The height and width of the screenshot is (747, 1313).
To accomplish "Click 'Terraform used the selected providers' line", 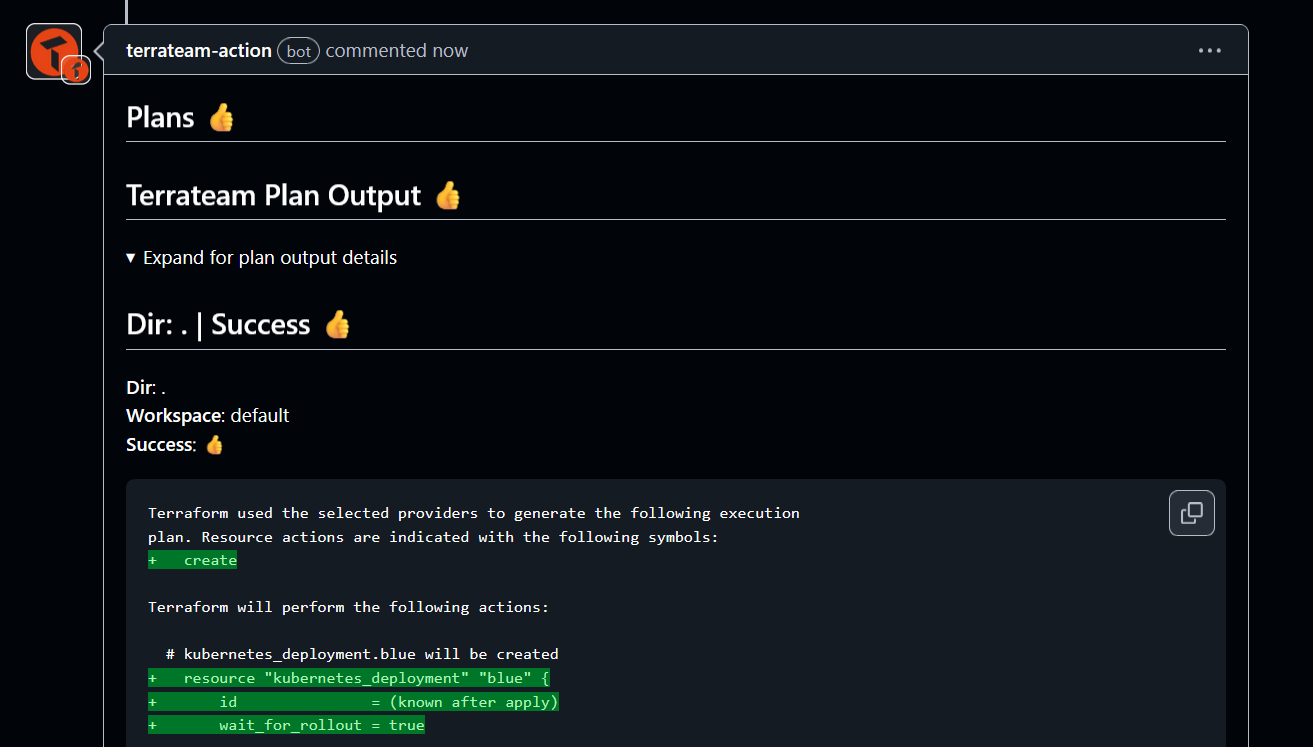I will point(474,513).
